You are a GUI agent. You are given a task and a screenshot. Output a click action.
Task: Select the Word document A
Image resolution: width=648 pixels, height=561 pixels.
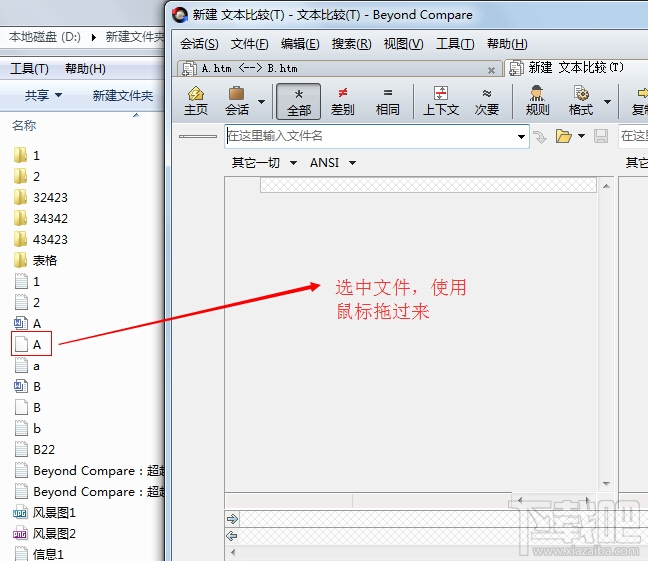[27, 323]
